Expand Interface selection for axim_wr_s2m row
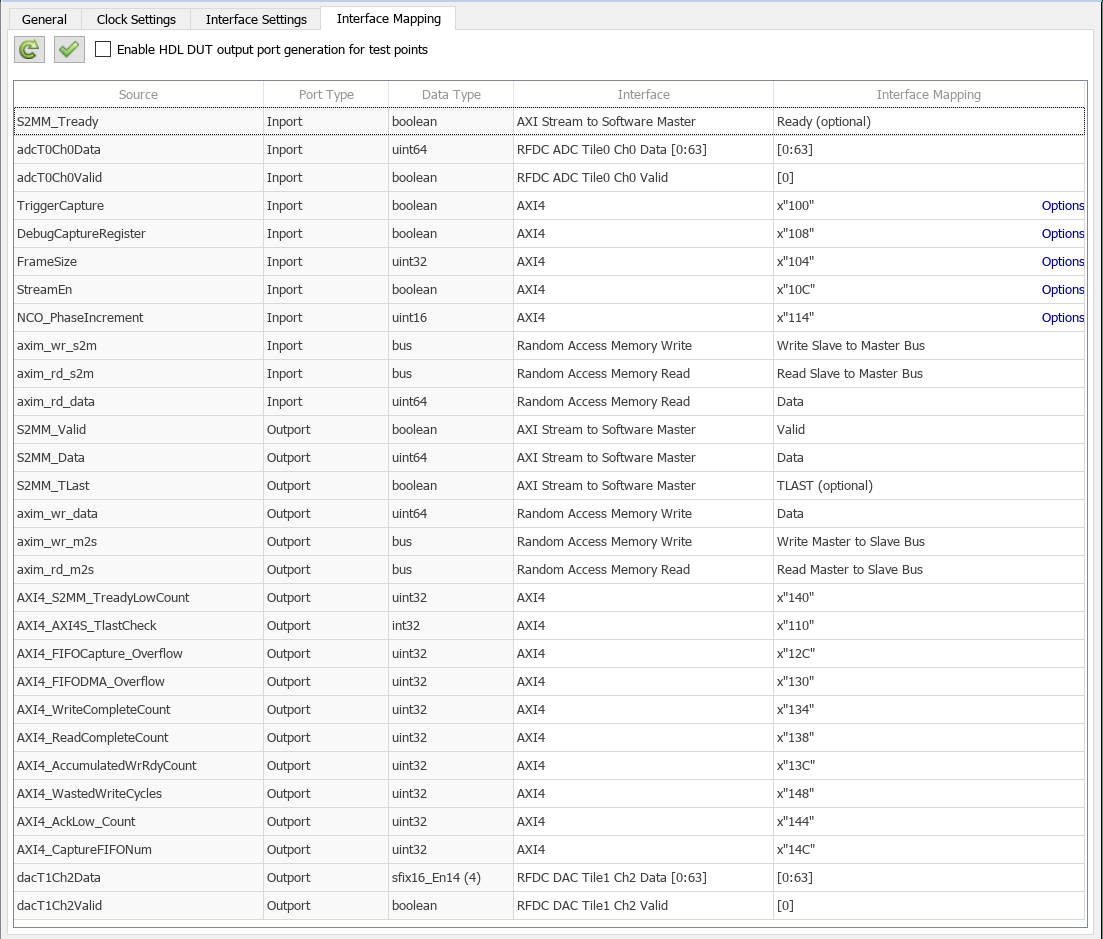 point(643,346)
